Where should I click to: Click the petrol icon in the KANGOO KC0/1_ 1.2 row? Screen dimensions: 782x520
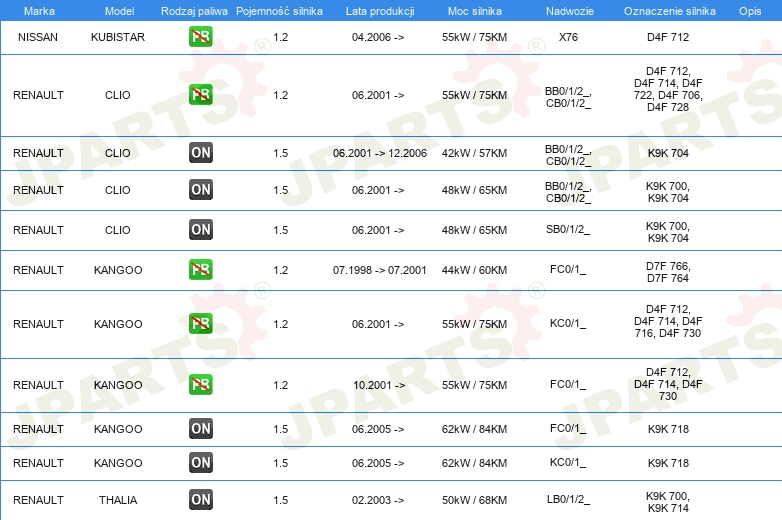tap(200, 324)
